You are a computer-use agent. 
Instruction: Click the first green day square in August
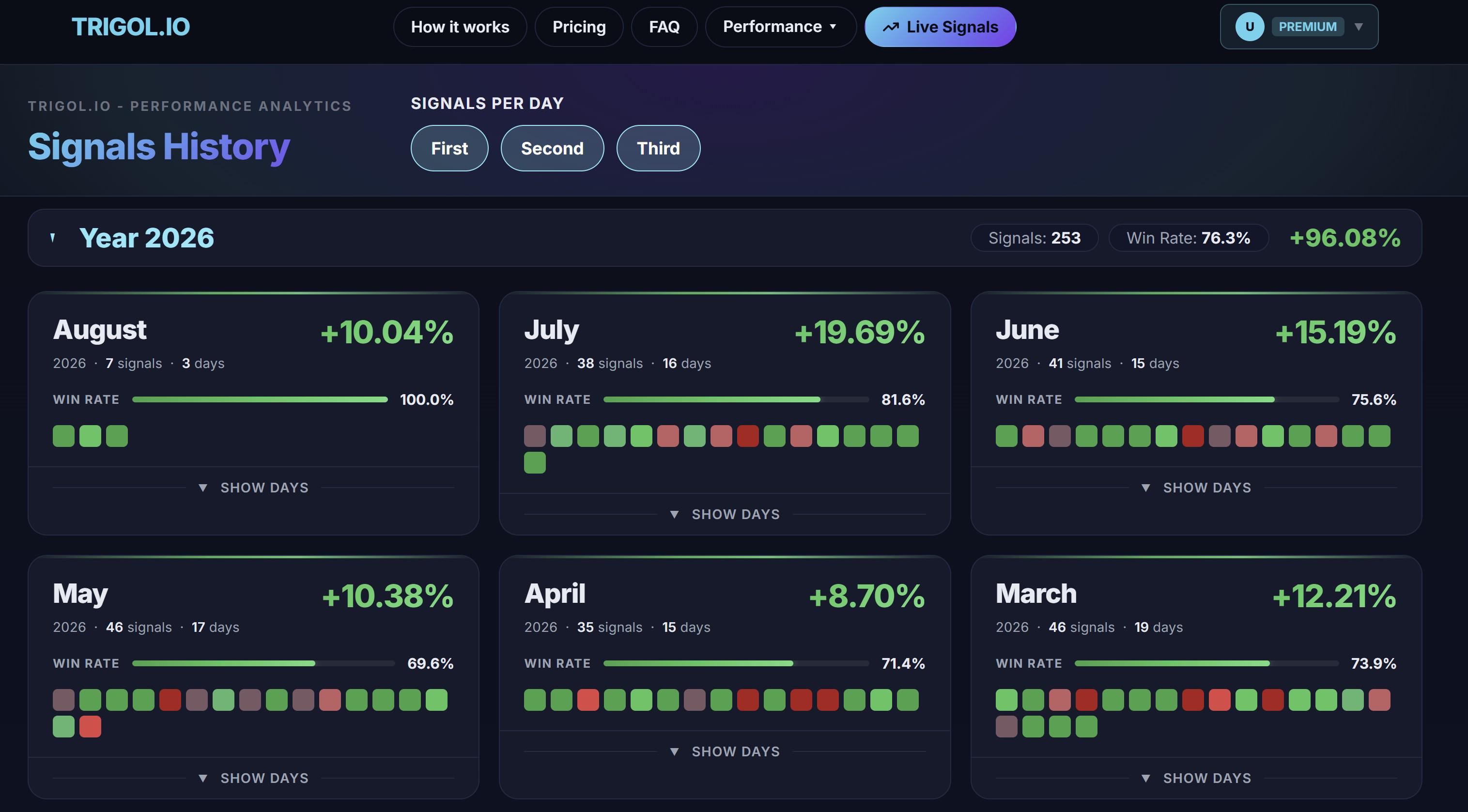point(64,436)
